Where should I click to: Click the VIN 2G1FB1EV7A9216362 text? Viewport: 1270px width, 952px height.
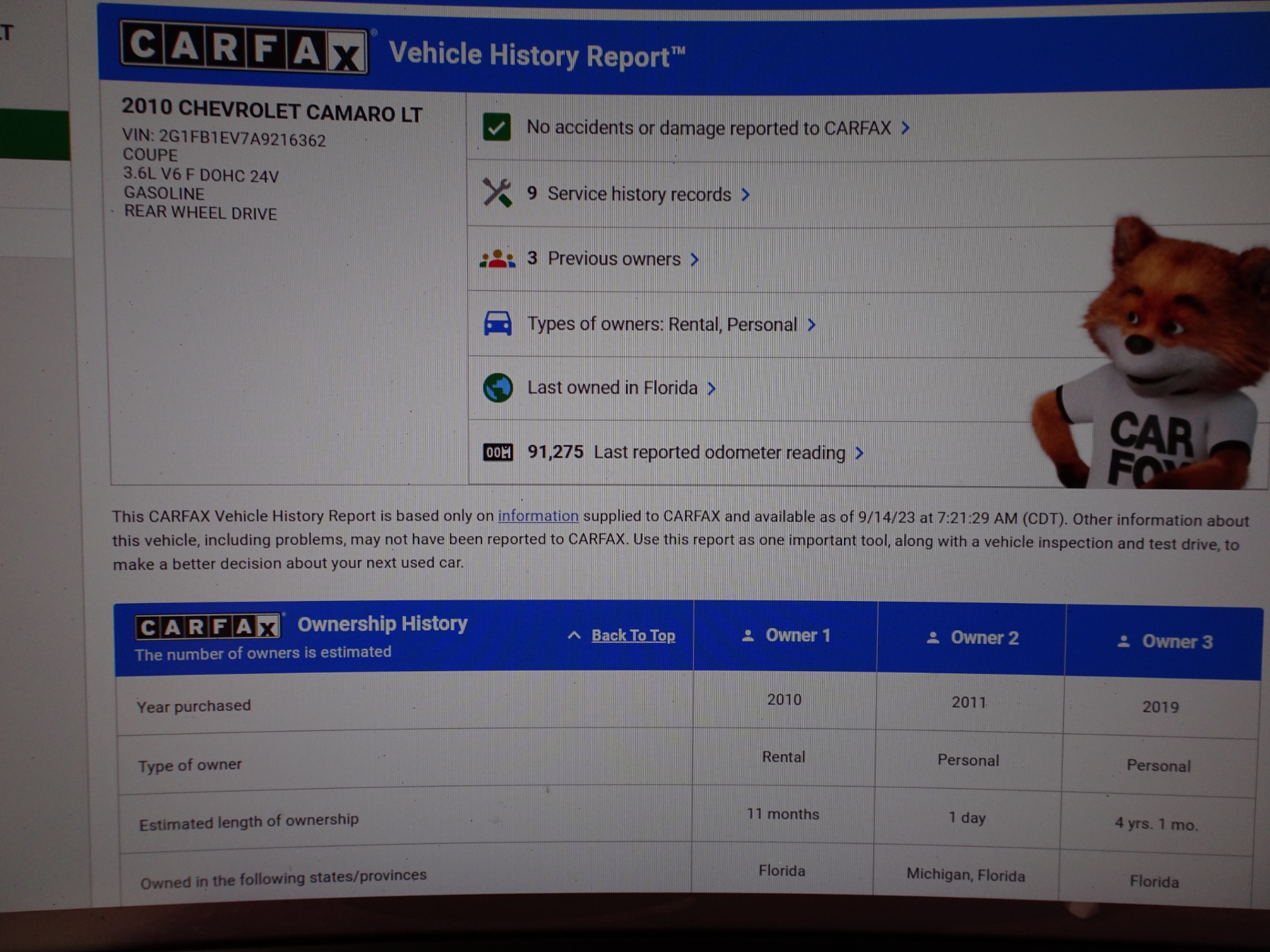tap(224, 138)
